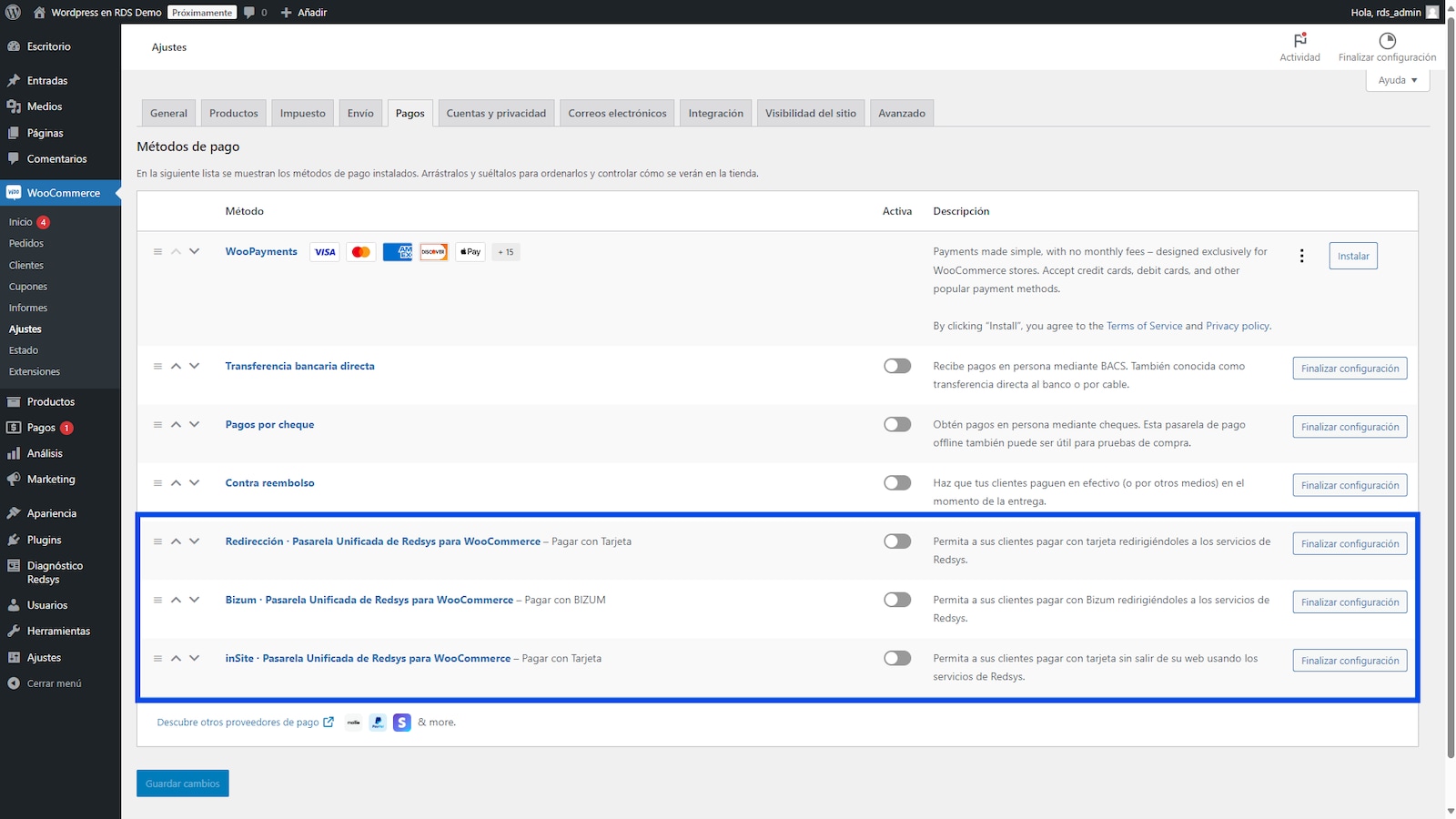Click the drag handle for inSite Redsys method

pyautogui.click(x=157, y=658)
